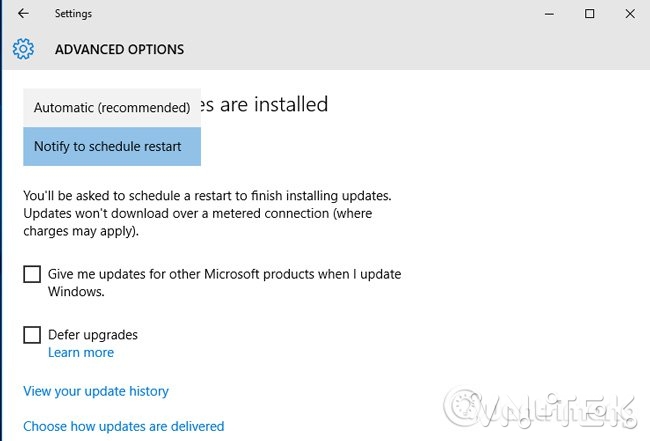Click the Defer upgrades label
This screenshot has height=441, width=650.
coord(92,335)
